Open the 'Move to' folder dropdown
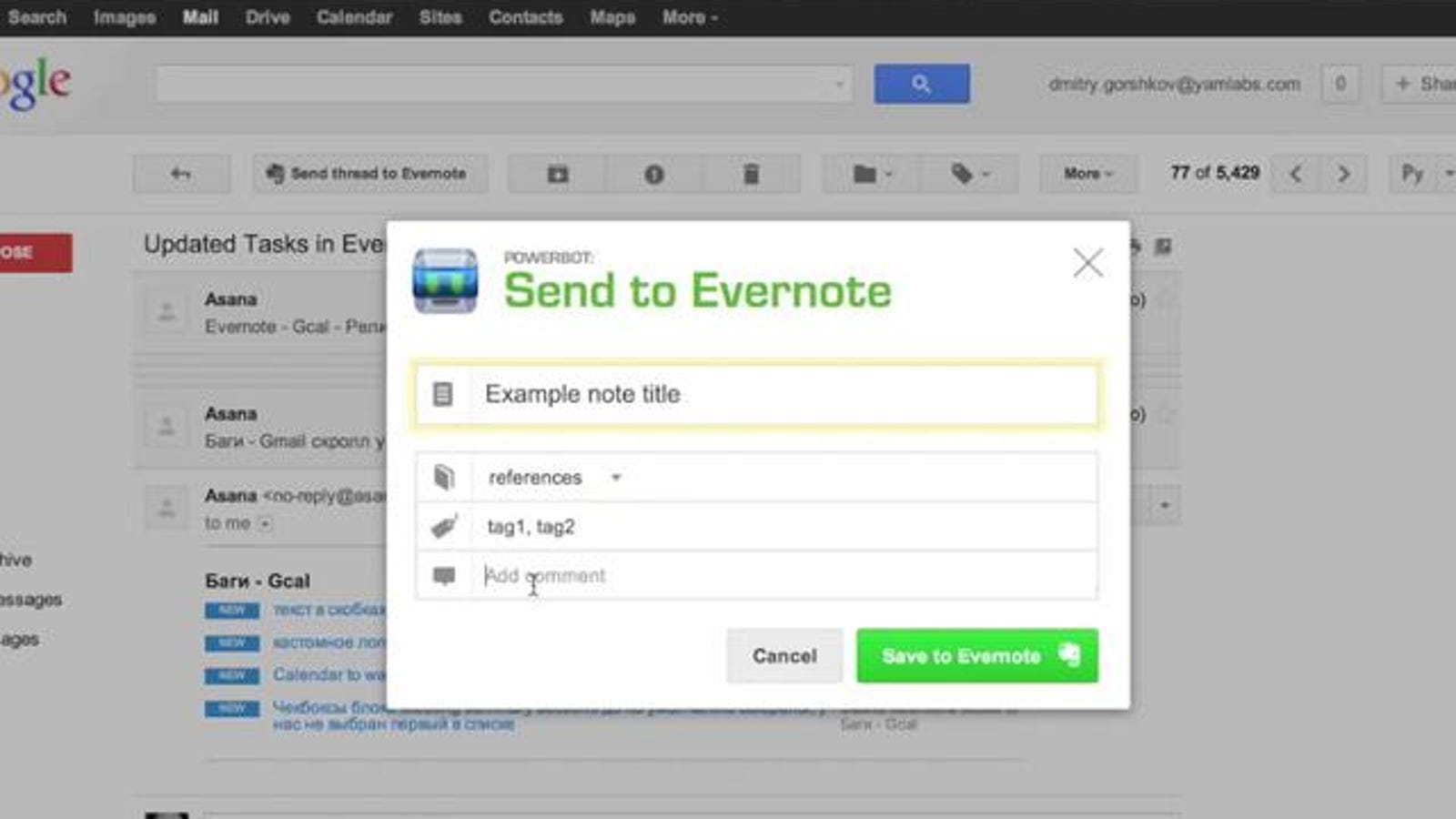This screenshot has height=819, width=1456. 873,174
